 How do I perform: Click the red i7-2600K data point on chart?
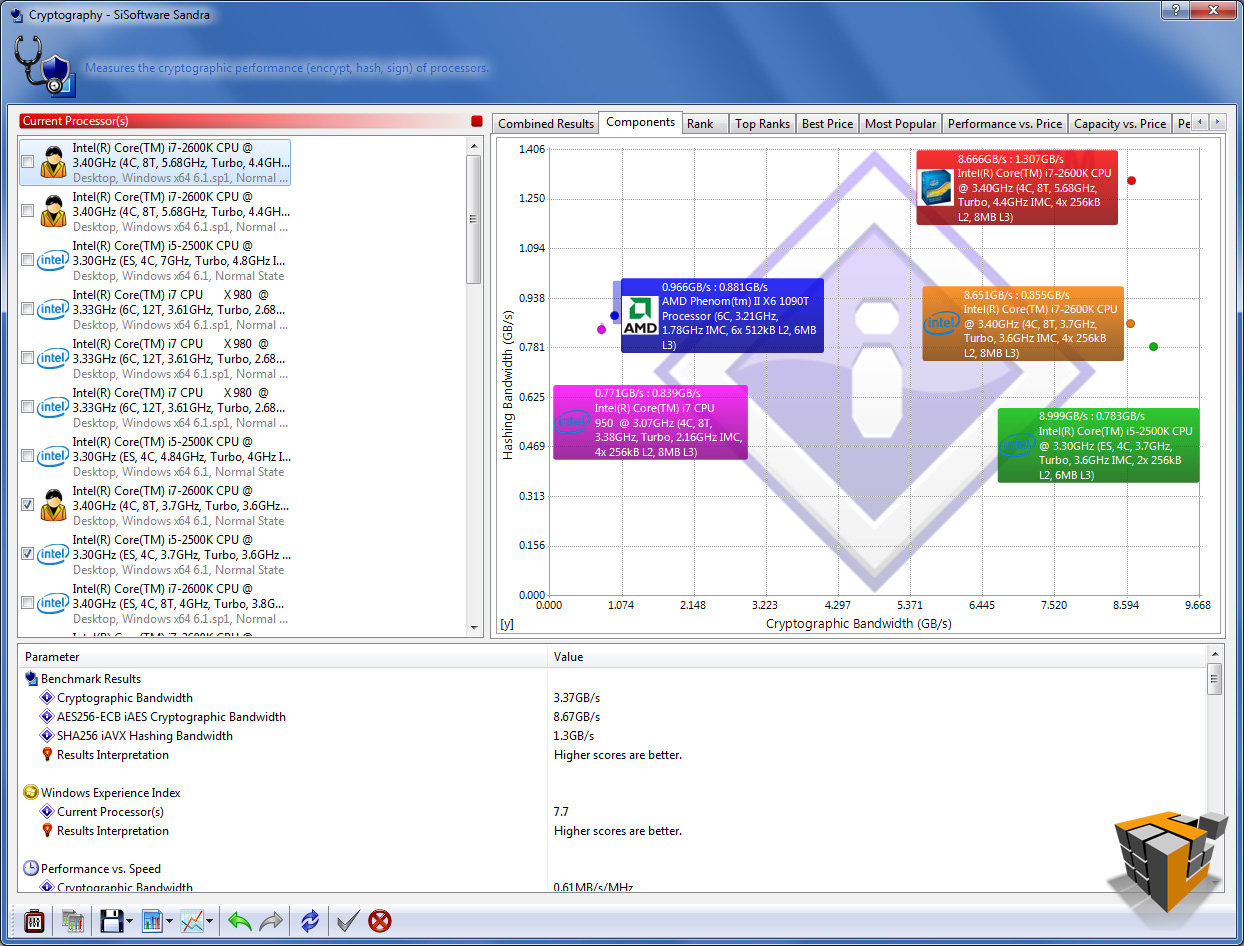point(1131,181)
